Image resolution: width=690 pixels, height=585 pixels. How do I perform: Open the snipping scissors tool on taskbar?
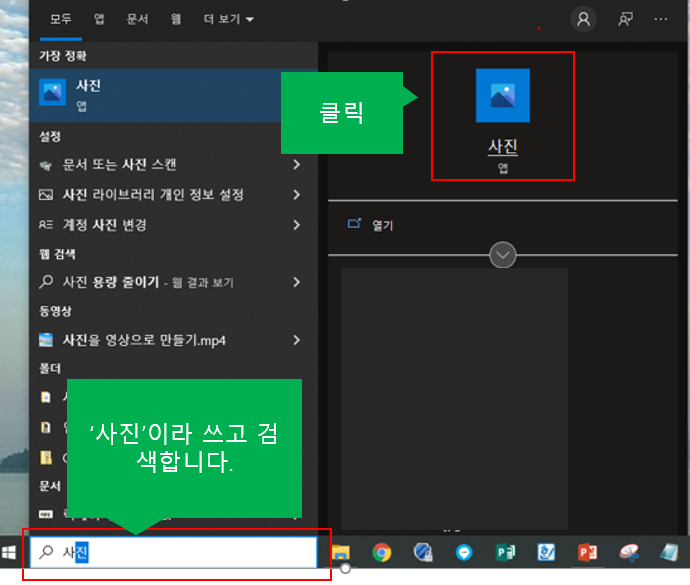tap(629, 552)
